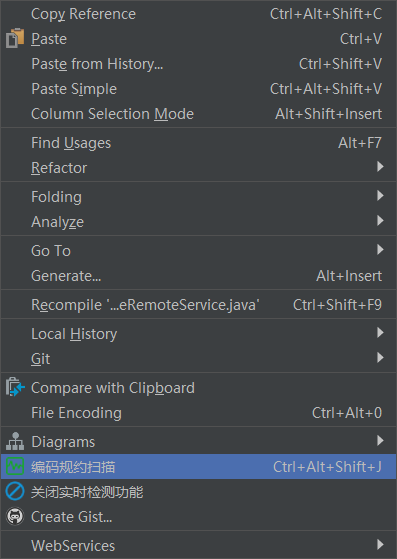Open File Encoding option
Screen dimensions: 397x559
(198, 412)
